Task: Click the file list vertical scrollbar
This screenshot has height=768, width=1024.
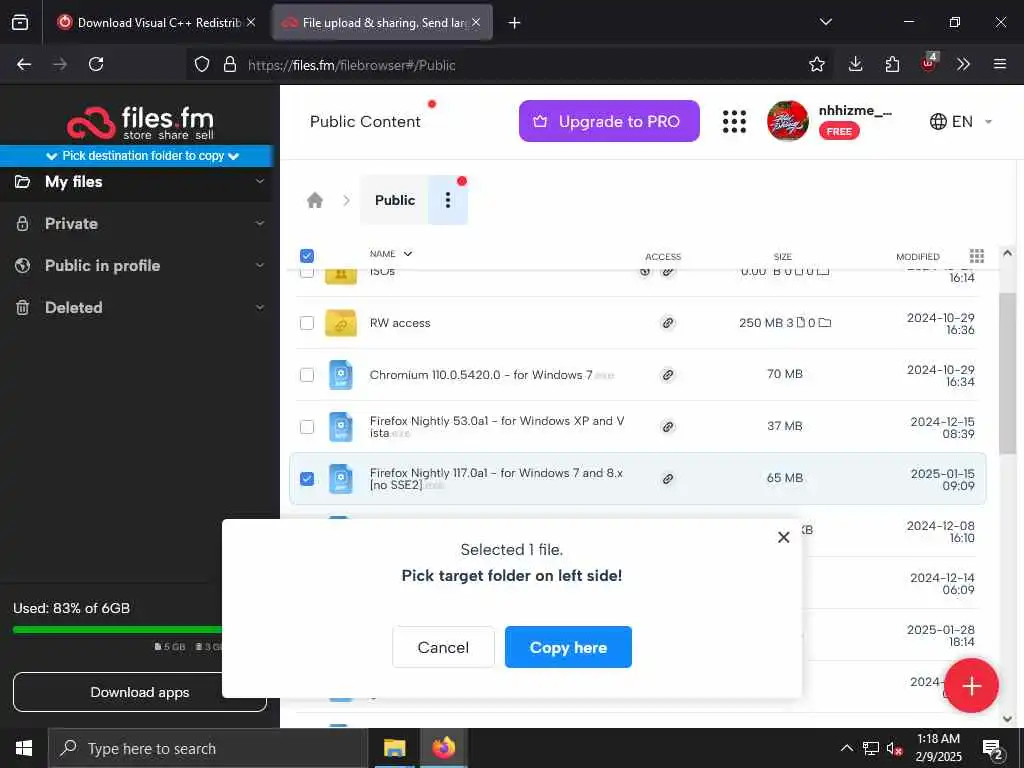Action: (x=1007, y=372)
